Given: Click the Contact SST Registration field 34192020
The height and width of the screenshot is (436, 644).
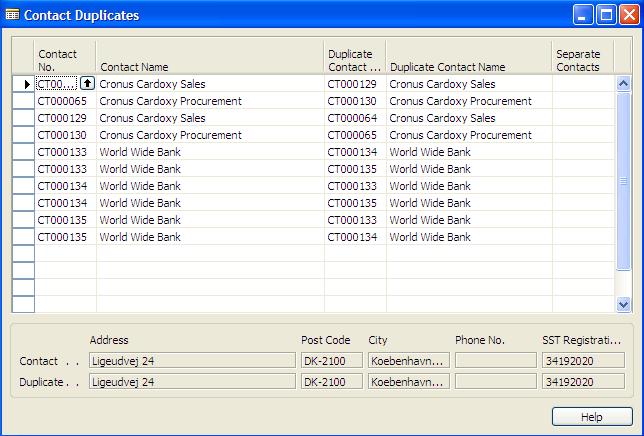Looking at the screenshot, I should pos(583,360).
